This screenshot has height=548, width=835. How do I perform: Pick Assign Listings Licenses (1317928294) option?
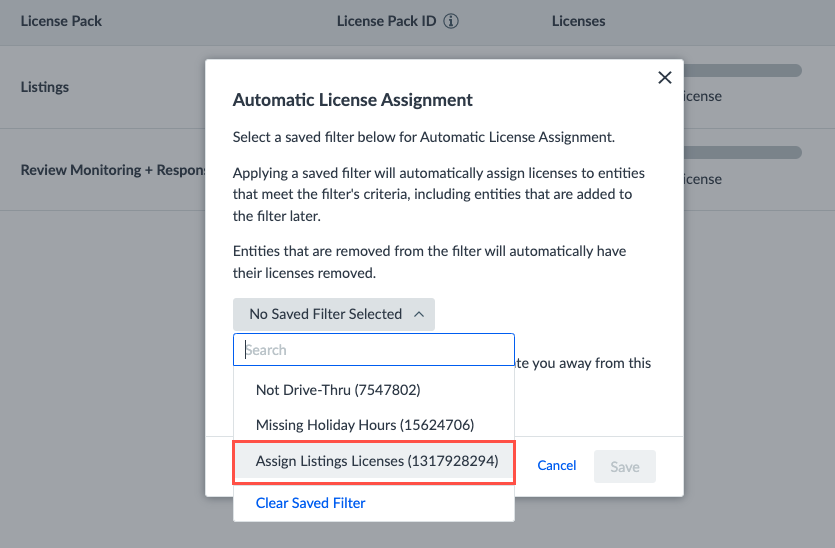(374, 462)
